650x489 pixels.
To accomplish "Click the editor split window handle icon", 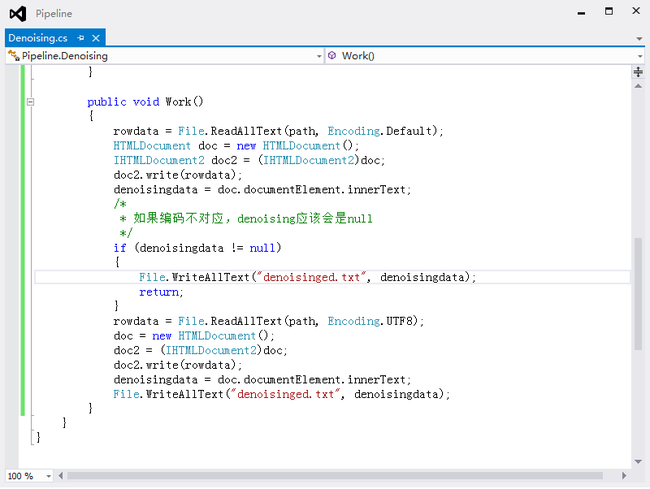I will (x=638, y=72).
